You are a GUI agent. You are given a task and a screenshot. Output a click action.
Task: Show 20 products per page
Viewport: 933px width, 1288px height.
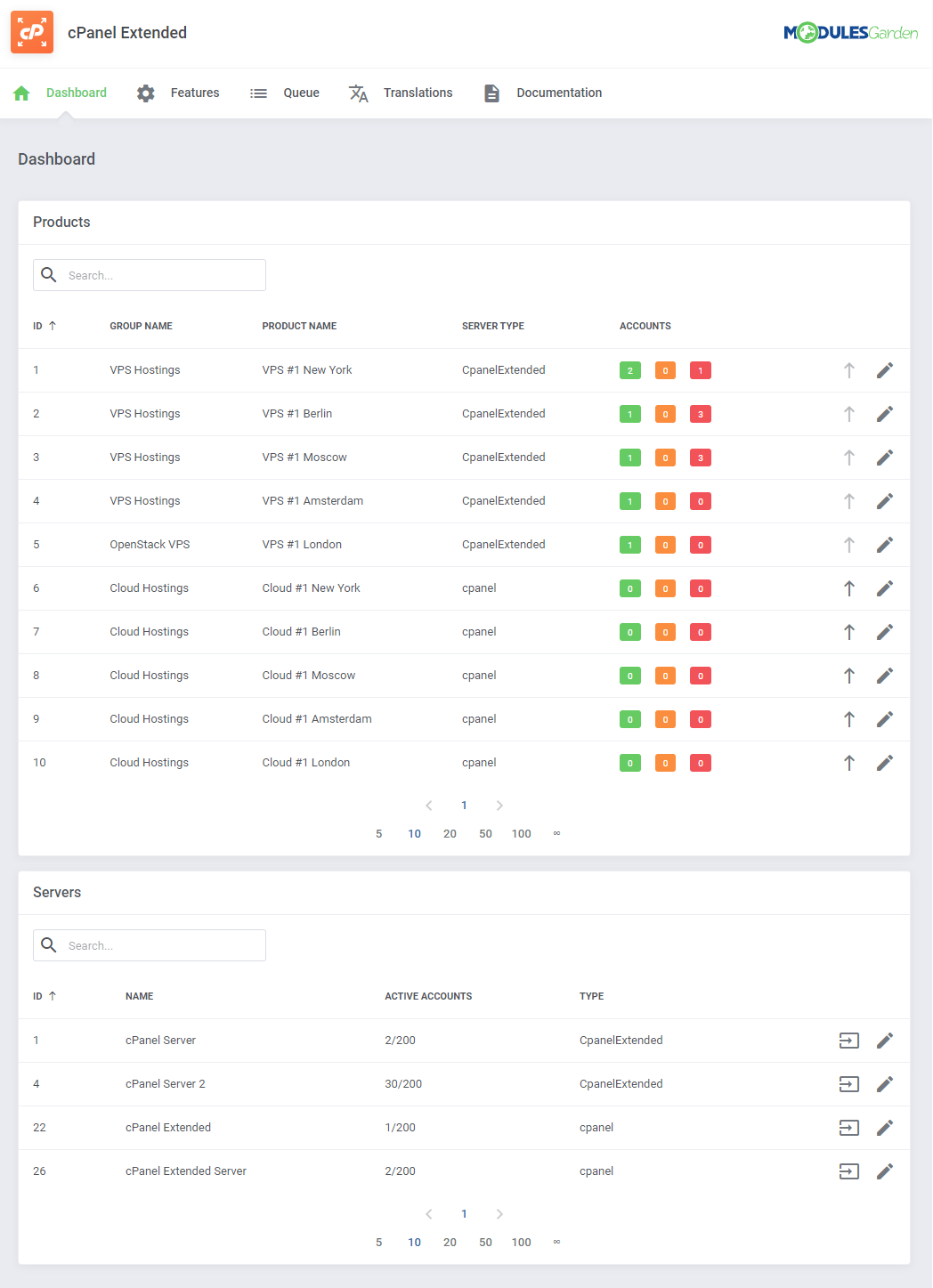tap(450, 834)
